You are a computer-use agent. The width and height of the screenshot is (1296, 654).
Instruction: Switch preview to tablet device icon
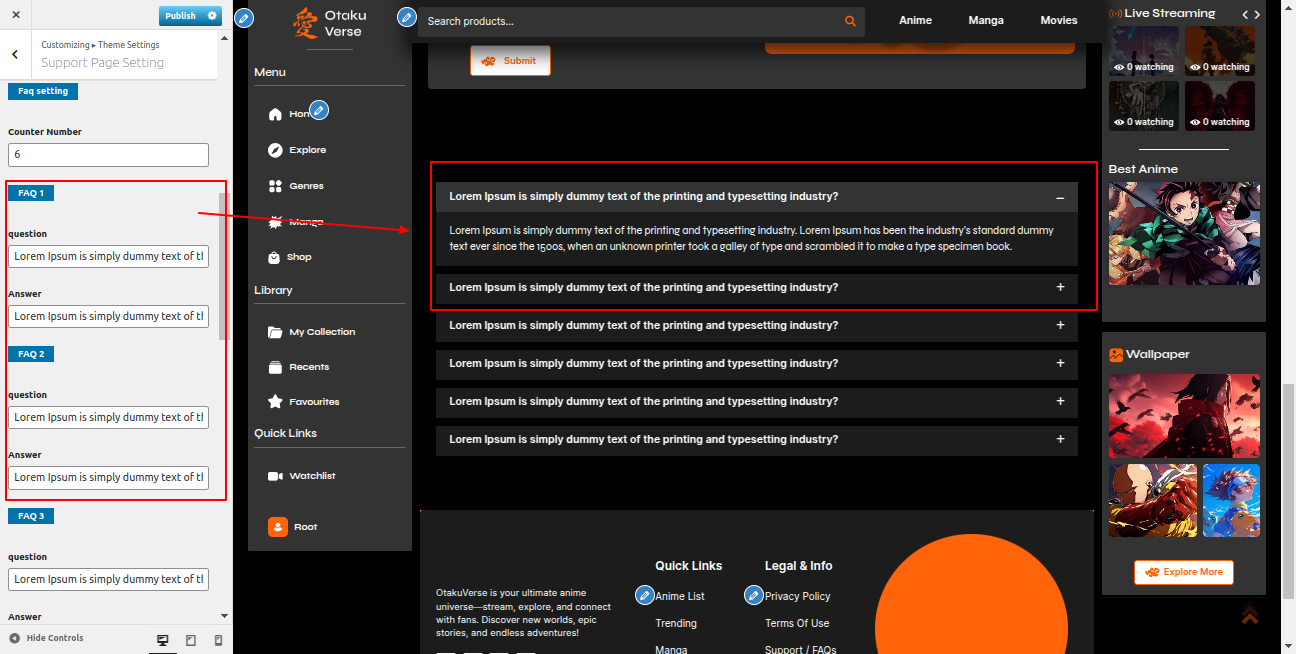tap(191, 640)
